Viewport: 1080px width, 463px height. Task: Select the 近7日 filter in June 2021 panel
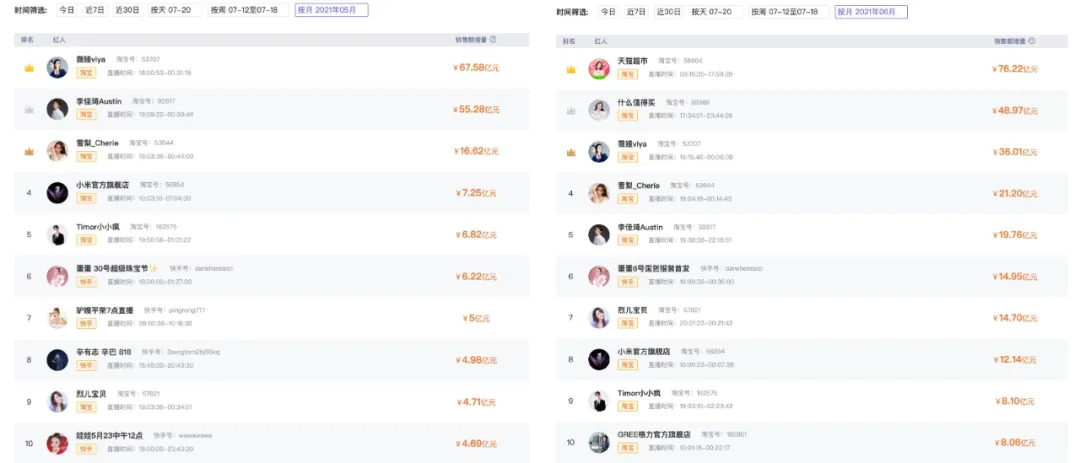pos(635,12)
